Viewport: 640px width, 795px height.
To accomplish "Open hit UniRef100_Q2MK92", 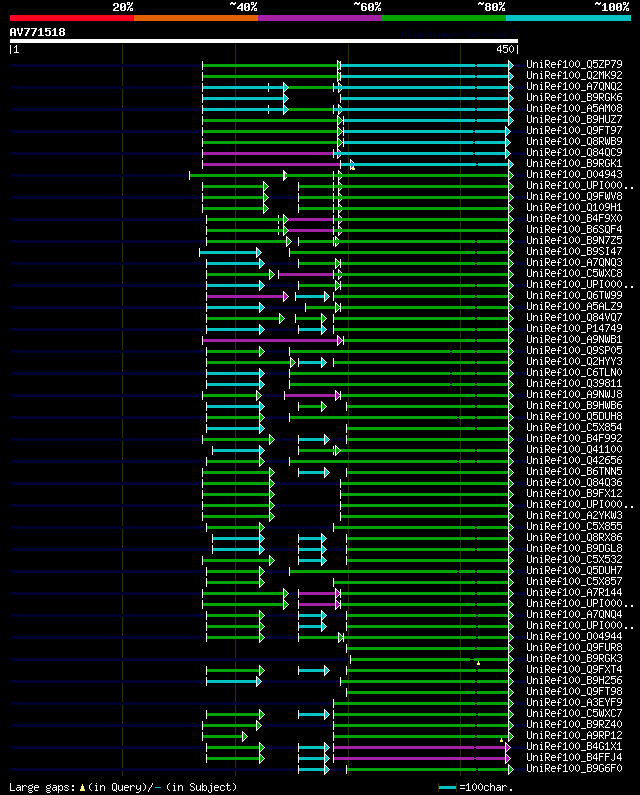I will point(574,76).
